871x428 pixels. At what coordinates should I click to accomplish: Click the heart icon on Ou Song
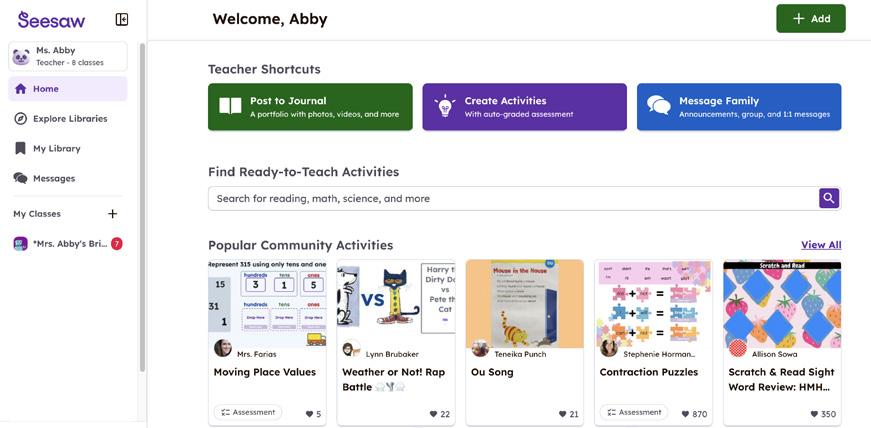pyautogui.click(x=562, y=414)
